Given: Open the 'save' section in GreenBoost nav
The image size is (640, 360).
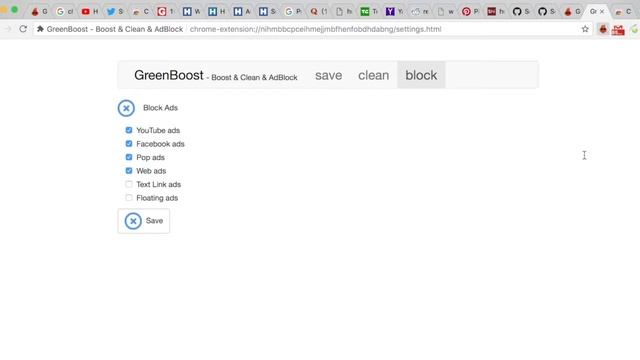Looking at the screenshot, I should point(329,75).
